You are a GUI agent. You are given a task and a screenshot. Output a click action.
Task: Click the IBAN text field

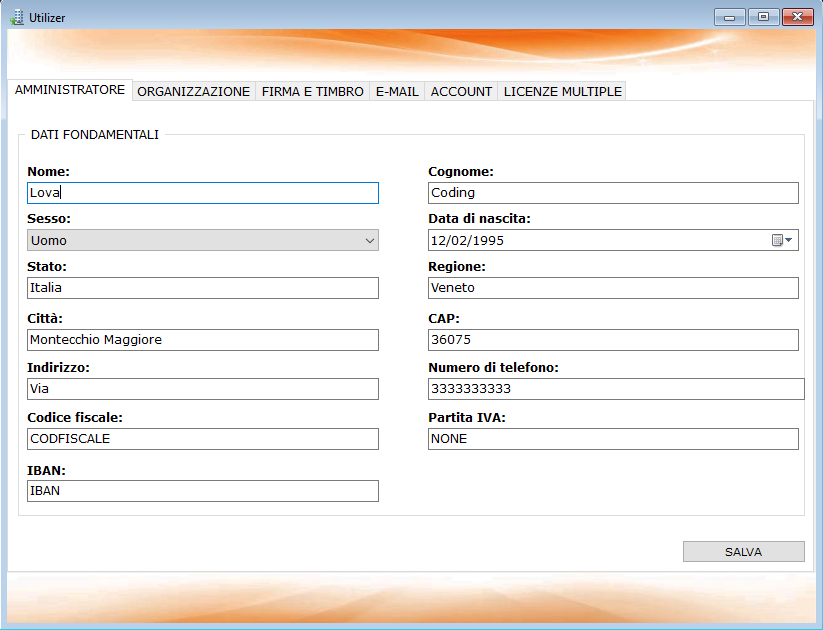coord(200,490)
